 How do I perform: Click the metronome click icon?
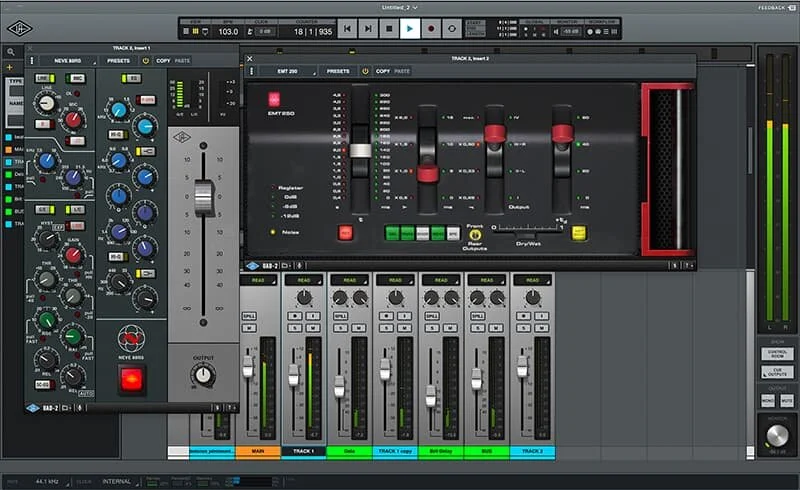(x=250, y=32)
